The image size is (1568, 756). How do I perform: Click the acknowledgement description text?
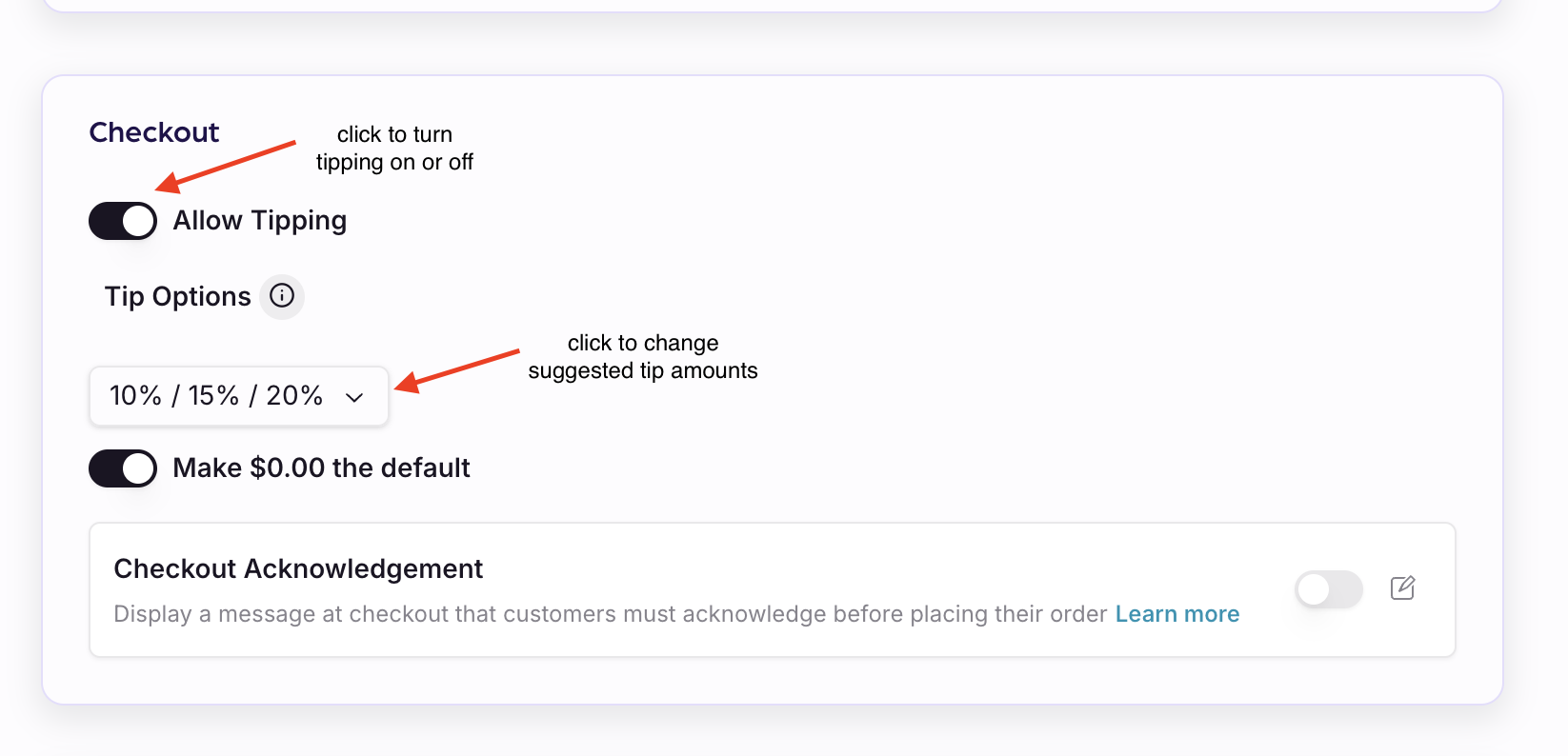[x=610, y=614]
